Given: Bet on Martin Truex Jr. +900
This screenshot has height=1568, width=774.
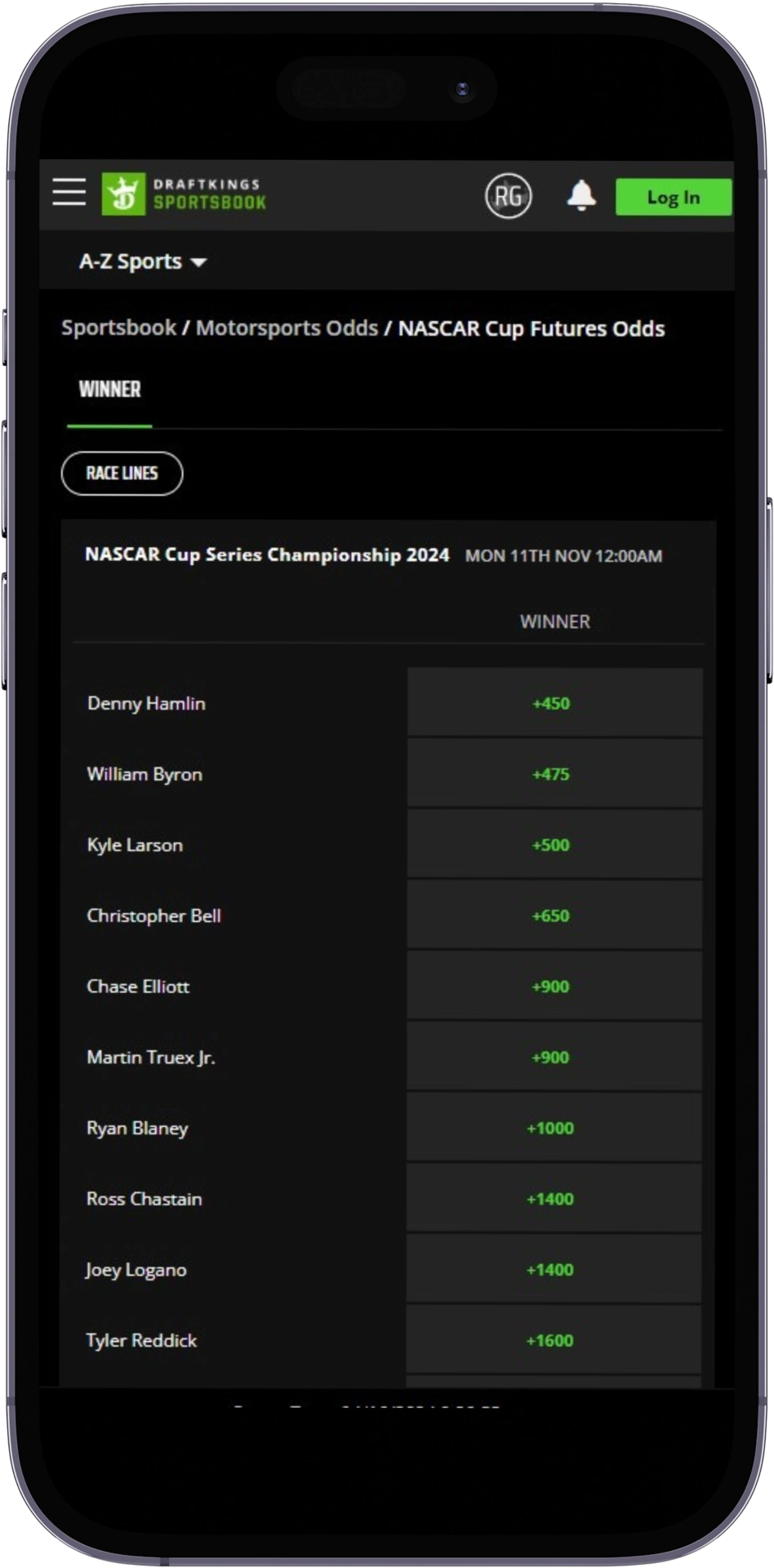Looking at the screenshot, I should [554, 1057].
